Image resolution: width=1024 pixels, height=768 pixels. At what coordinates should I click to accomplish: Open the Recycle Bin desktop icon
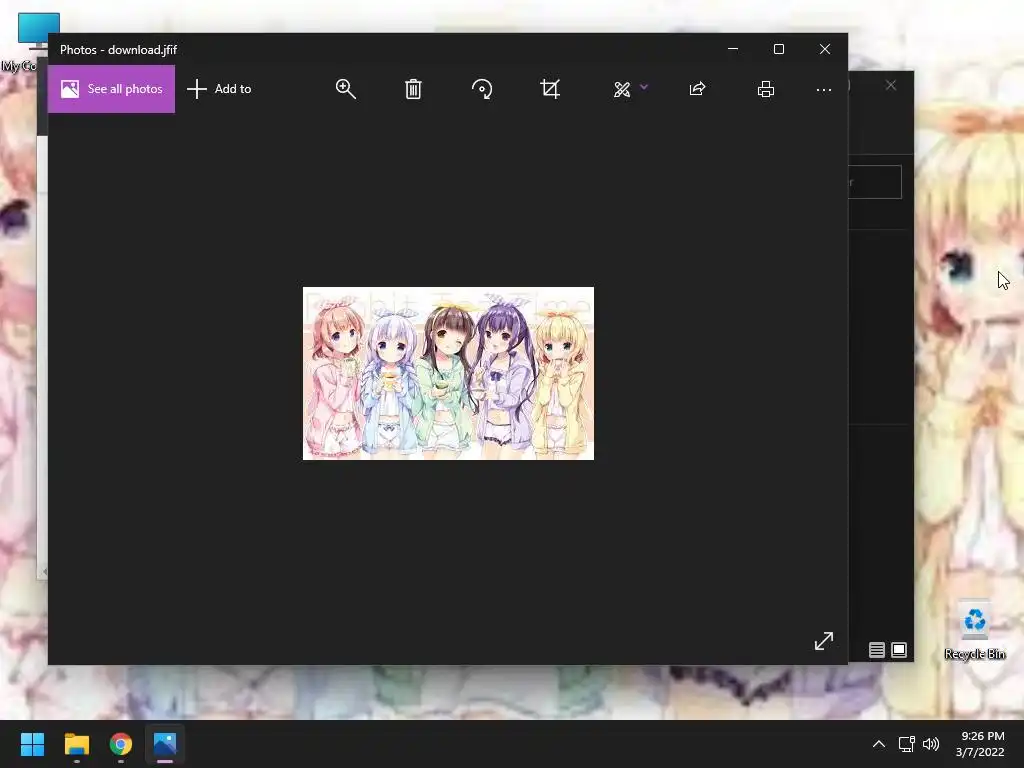pos(975,631)
